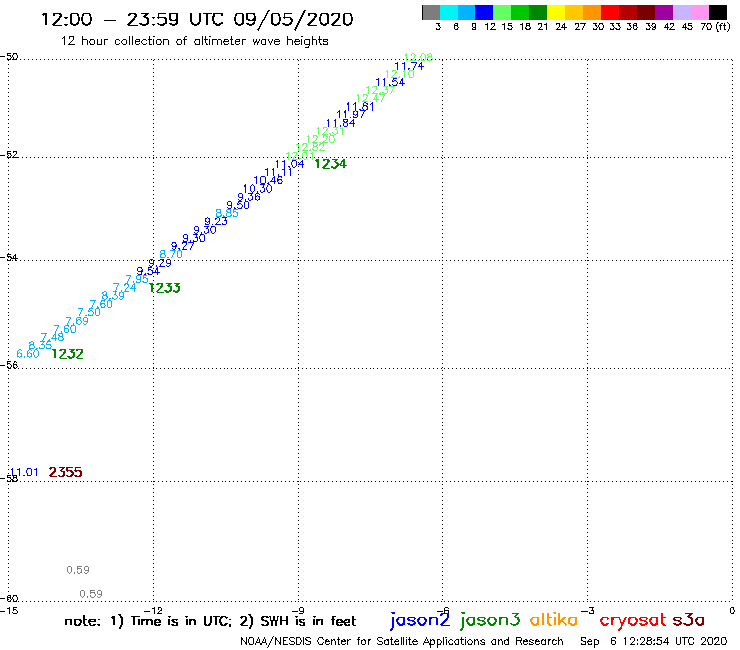Click the wave height value 7.50
Image resolution: width=740 pixels, height=650 pixels.
click(89, 312)
